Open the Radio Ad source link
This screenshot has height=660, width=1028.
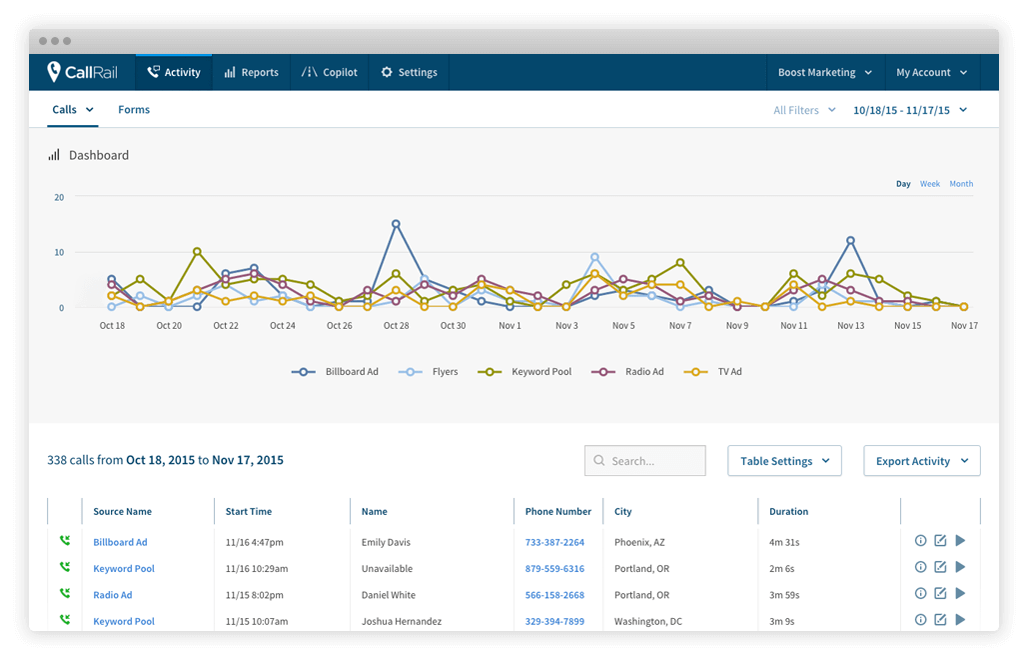pos(113,594)
